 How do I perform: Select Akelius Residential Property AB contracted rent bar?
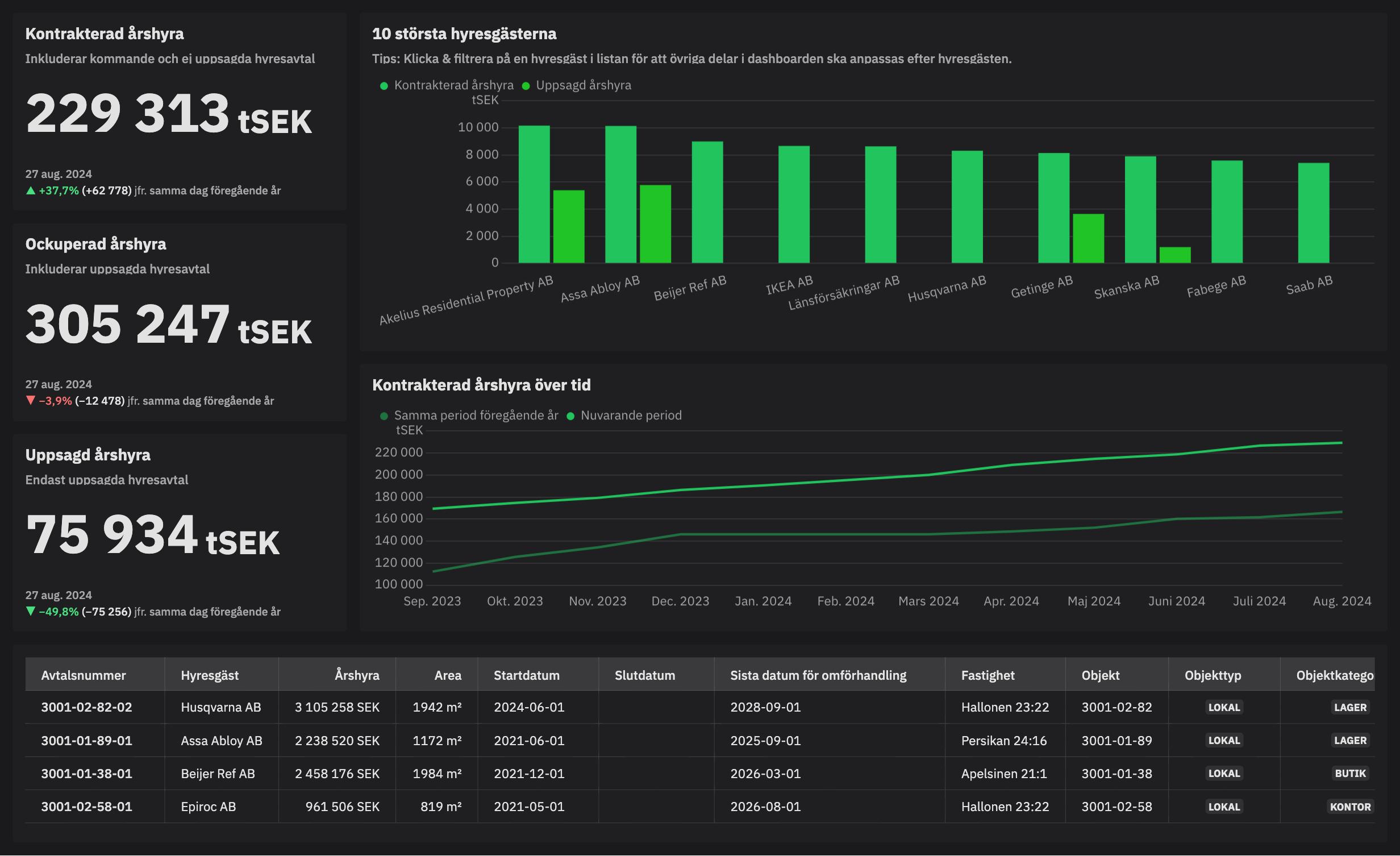pos(534,194)
